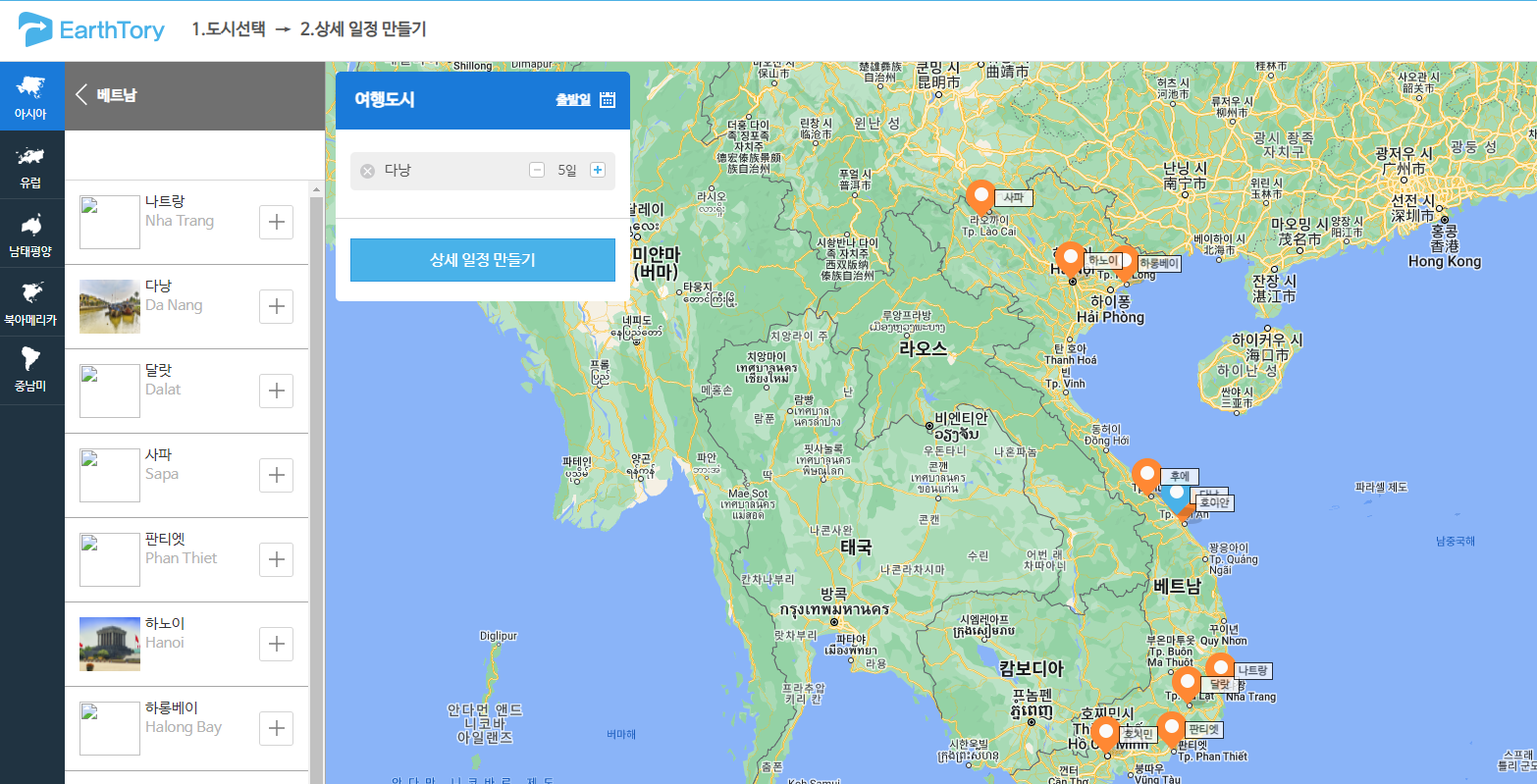This screenshot has height=784, width=1537.
Task: Click the 하롱베이 map pin
Action: click(x=1125, y=262)
